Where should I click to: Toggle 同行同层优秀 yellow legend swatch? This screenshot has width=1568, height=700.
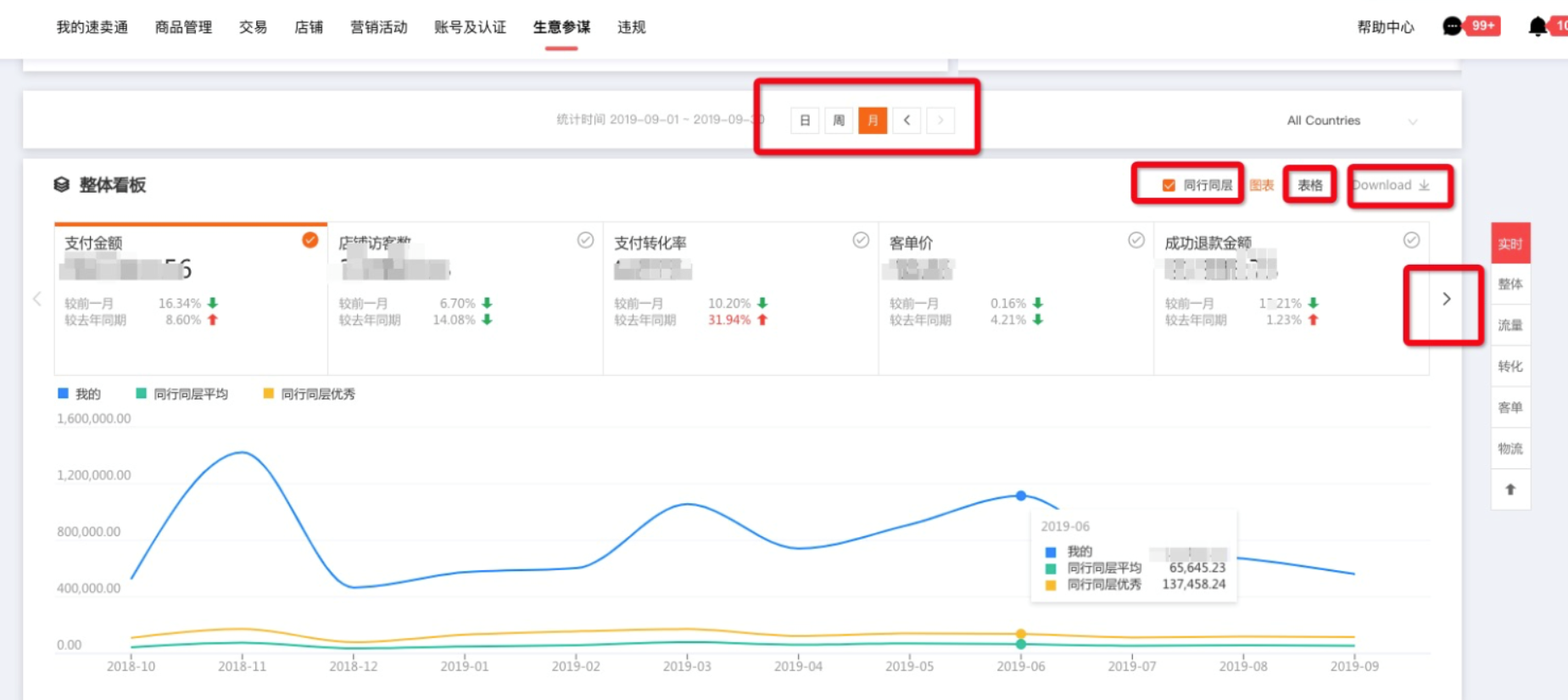click(x=269, y=394)
